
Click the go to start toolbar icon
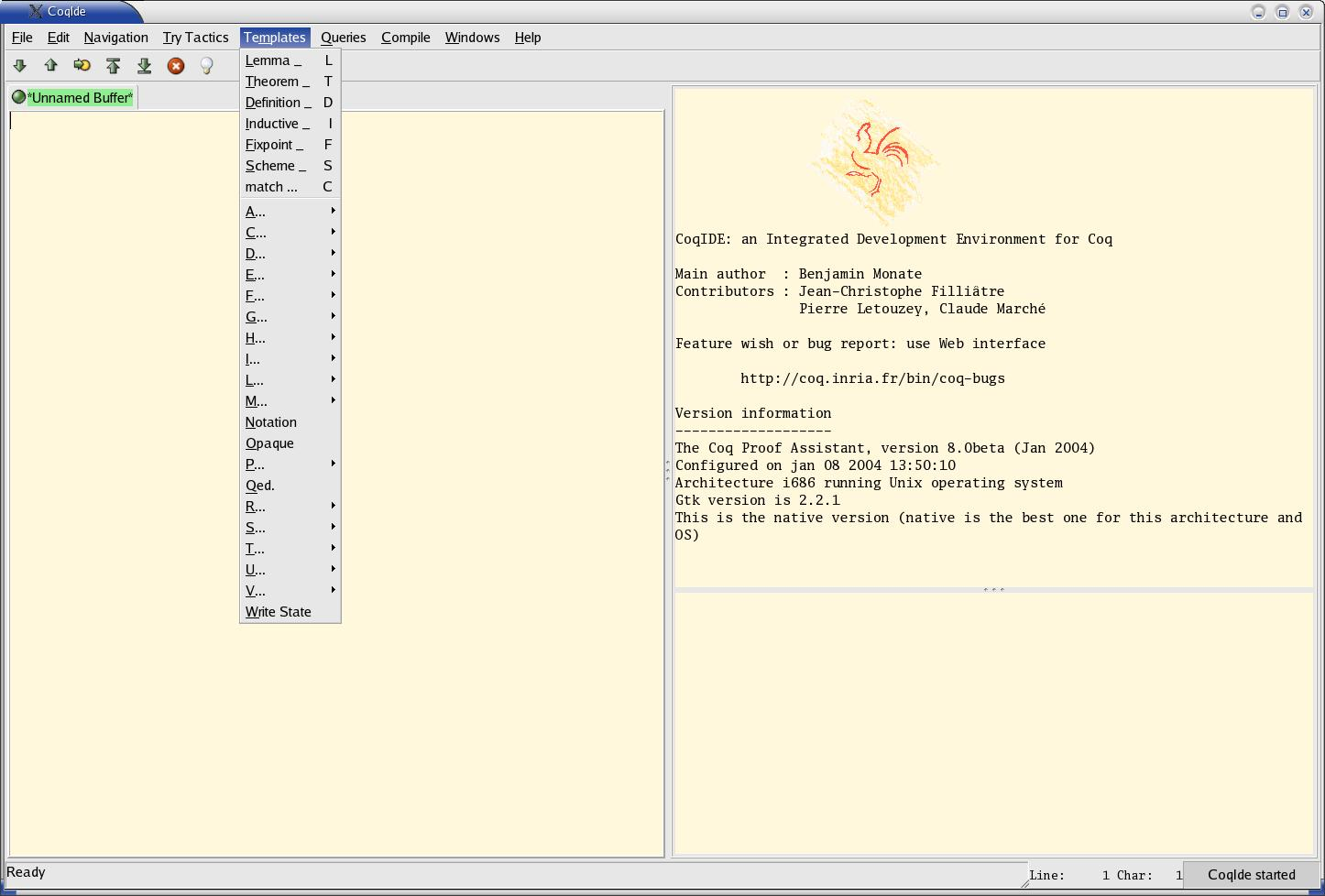tap(113, 65)
